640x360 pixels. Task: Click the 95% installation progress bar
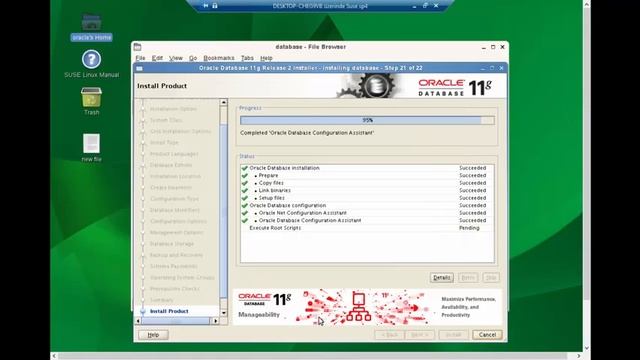pyautogui.click(x=367, y=120)
